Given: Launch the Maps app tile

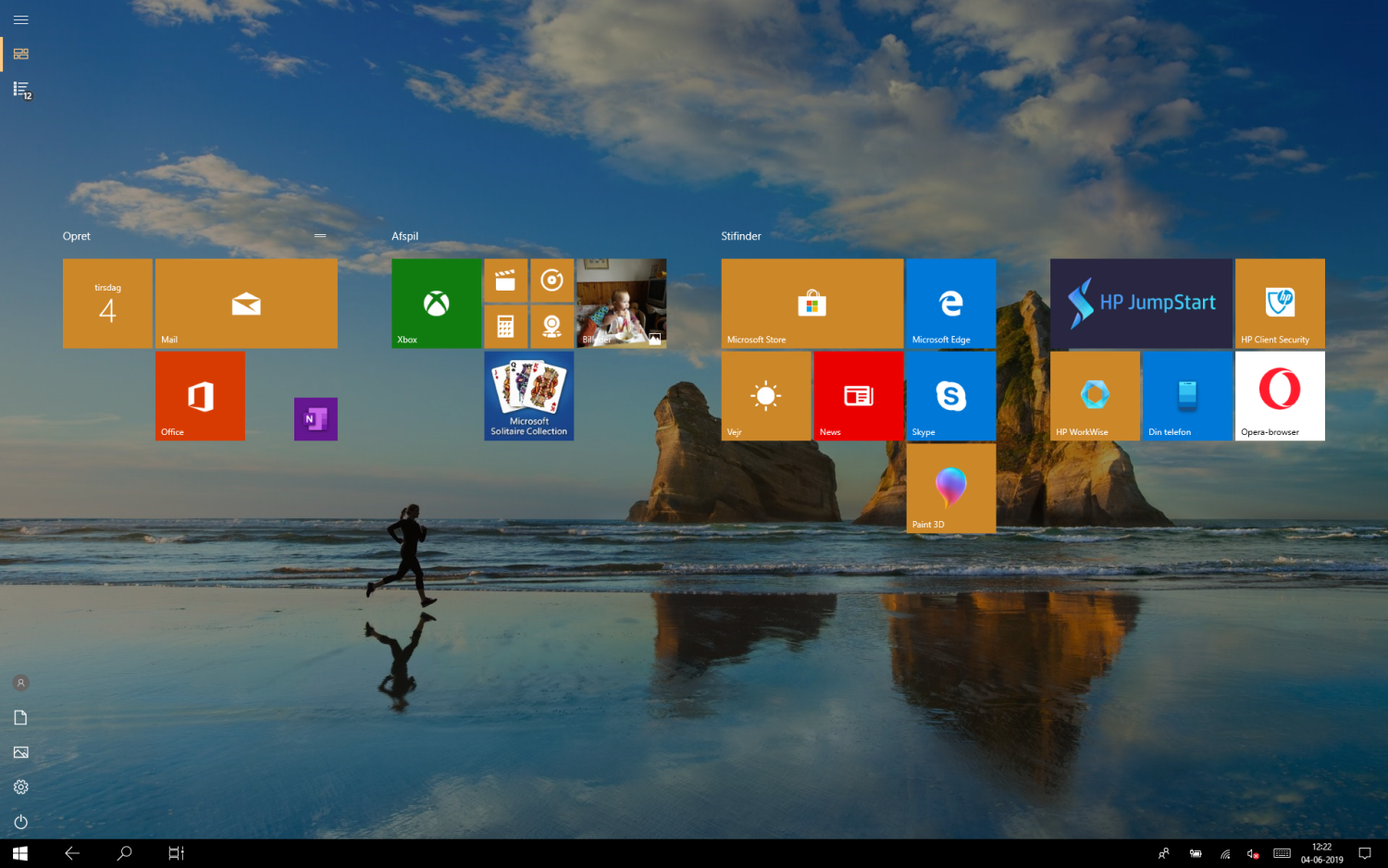Looking at the screenshot, I should [552, 327].
